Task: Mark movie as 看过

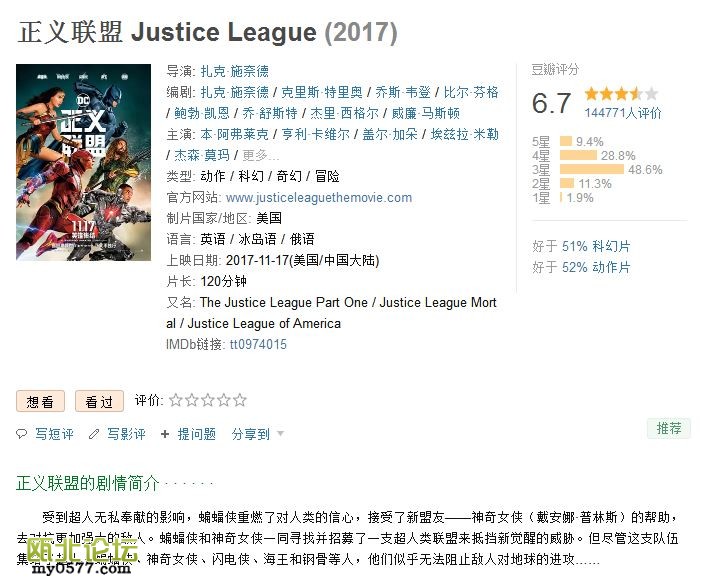Action: point(99,401)
